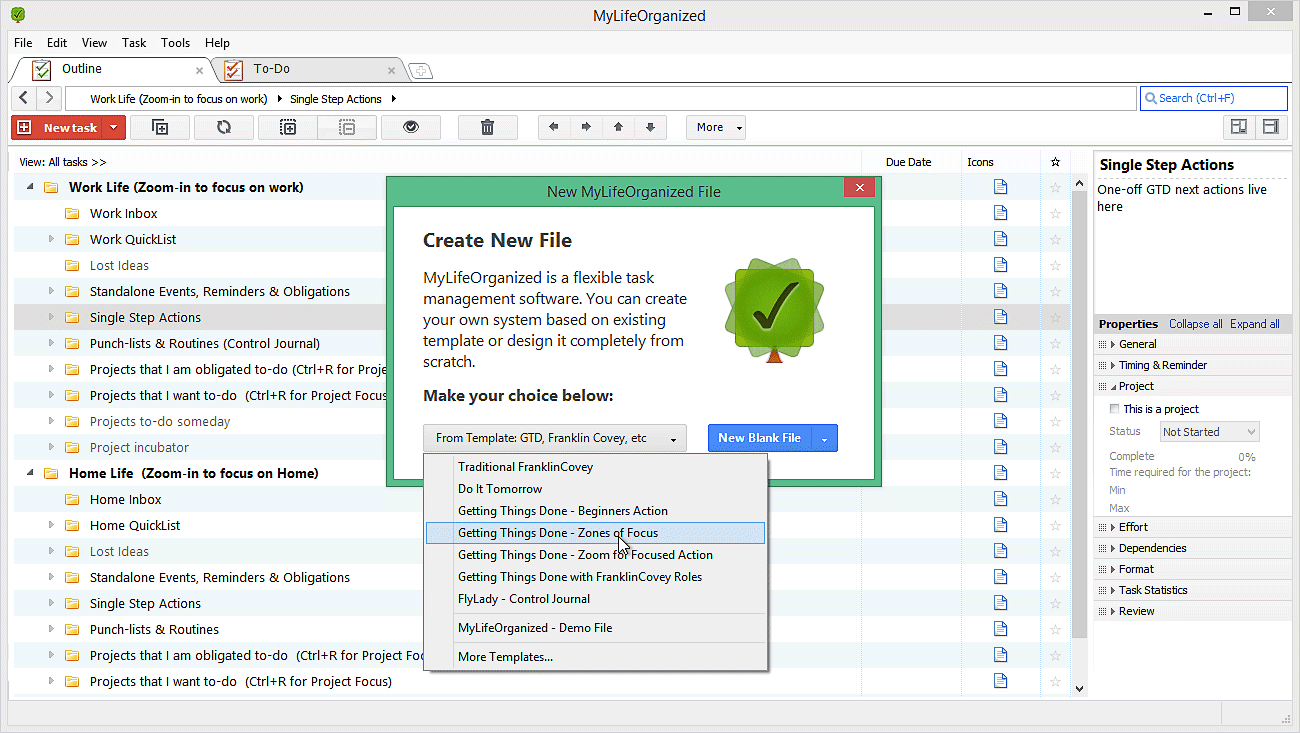
Task: Click the move up arrow toolbar icon
Action: click(x=618, y=127)
